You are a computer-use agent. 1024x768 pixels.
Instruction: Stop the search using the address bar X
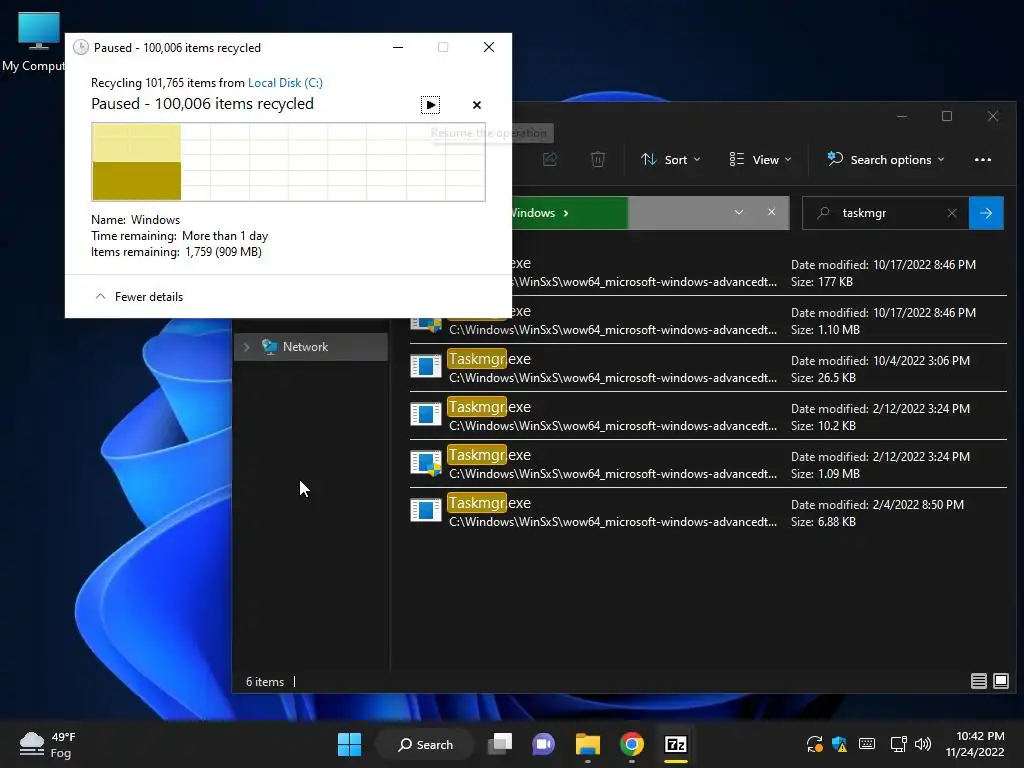coord(771,213)
